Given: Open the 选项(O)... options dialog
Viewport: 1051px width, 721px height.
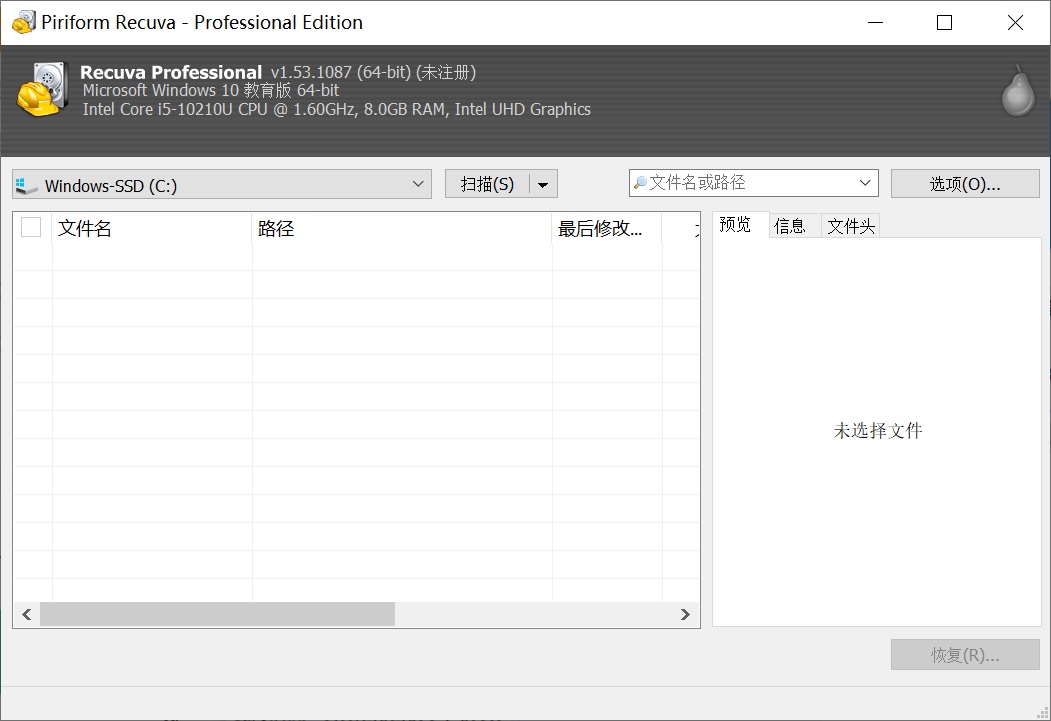Looking at the screenshot, I should click(965, 184).
